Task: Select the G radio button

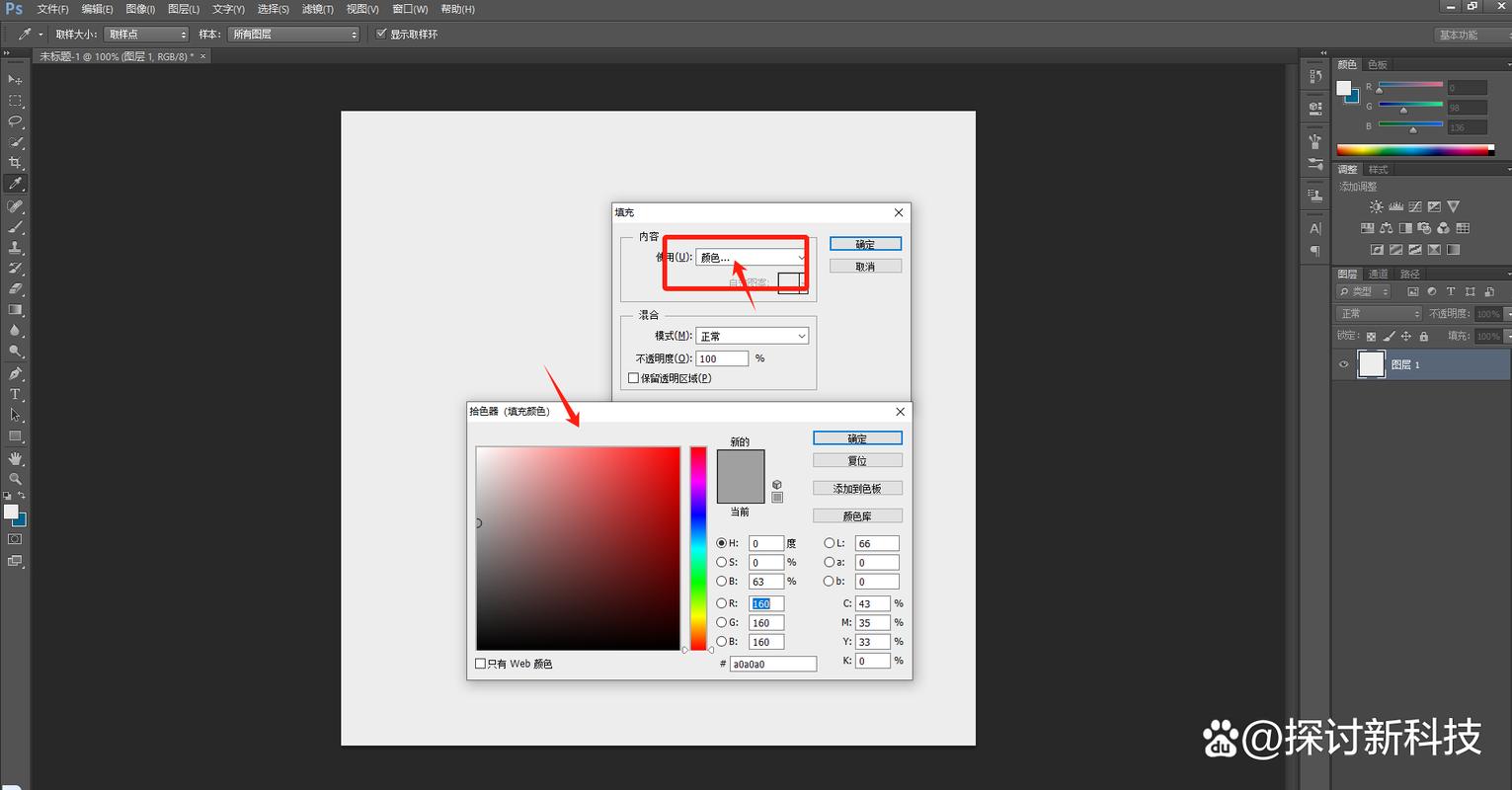Action: coord(722,622)
